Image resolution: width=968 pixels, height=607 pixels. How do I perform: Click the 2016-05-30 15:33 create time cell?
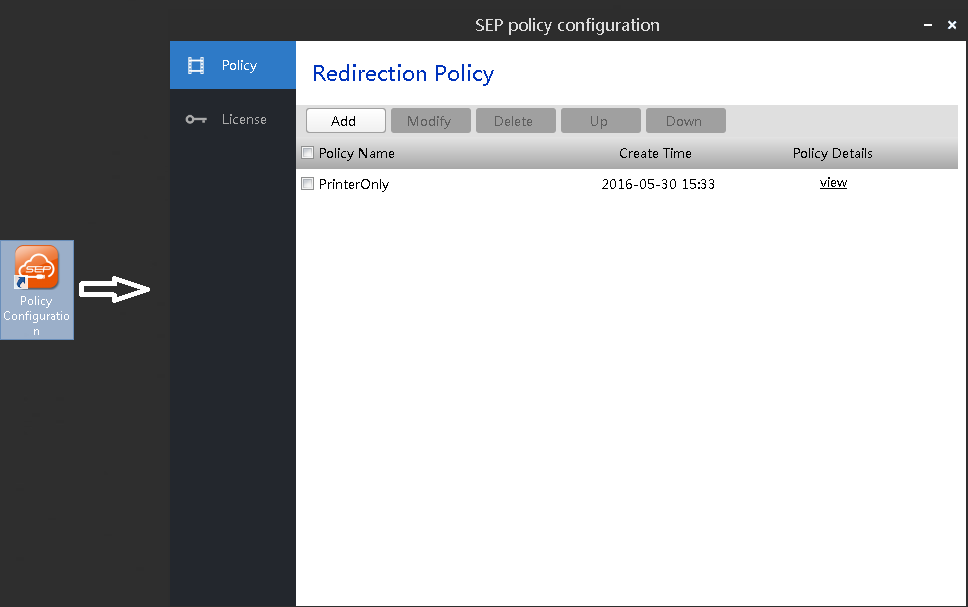point(658,184)
